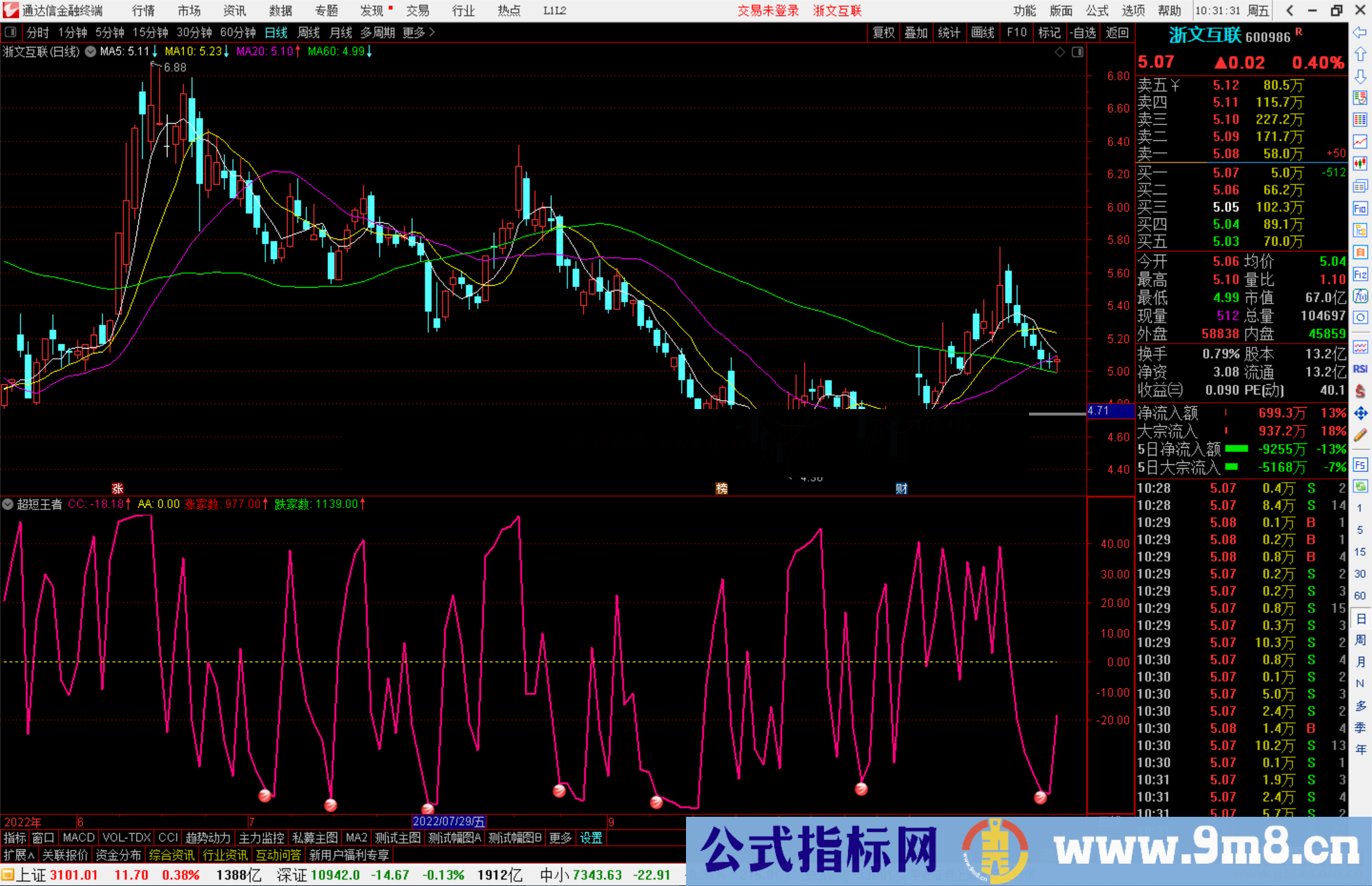Image resolution: width=1372 pixels, height=886 pixels.
Task: Select the RSI indicator icon in right sidebar
Action: 1361,369
